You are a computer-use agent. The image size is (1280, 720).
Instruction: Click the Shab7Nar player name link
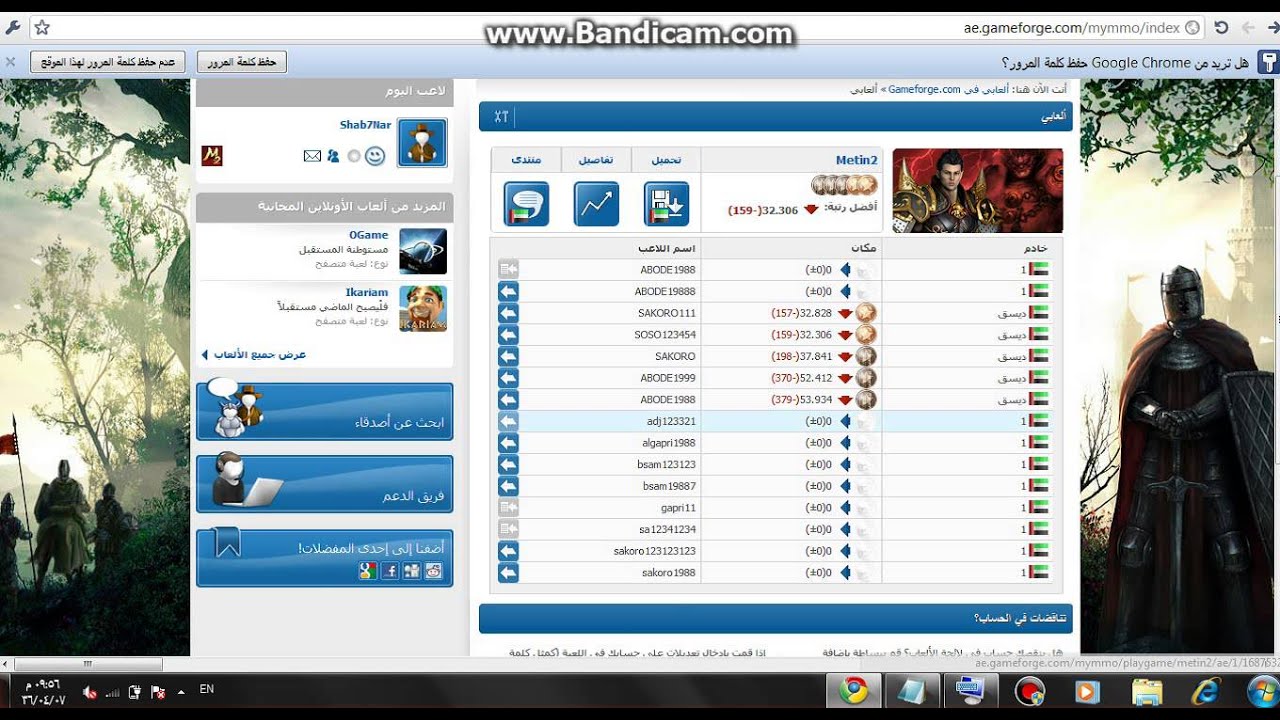click(365, 125)
